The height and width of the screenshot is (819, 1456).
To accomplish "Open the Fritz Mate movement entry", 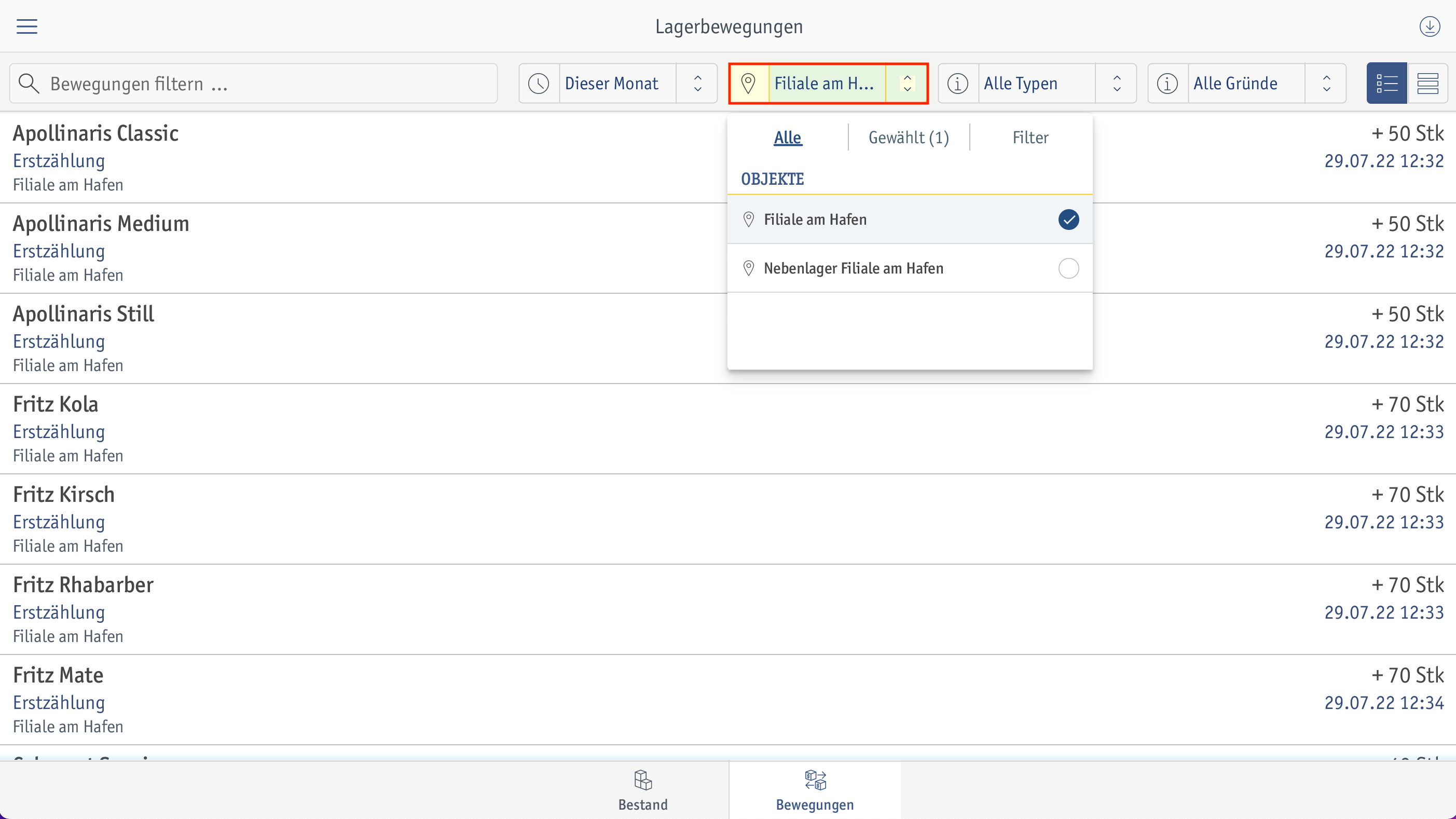I will tap(728, 700).
